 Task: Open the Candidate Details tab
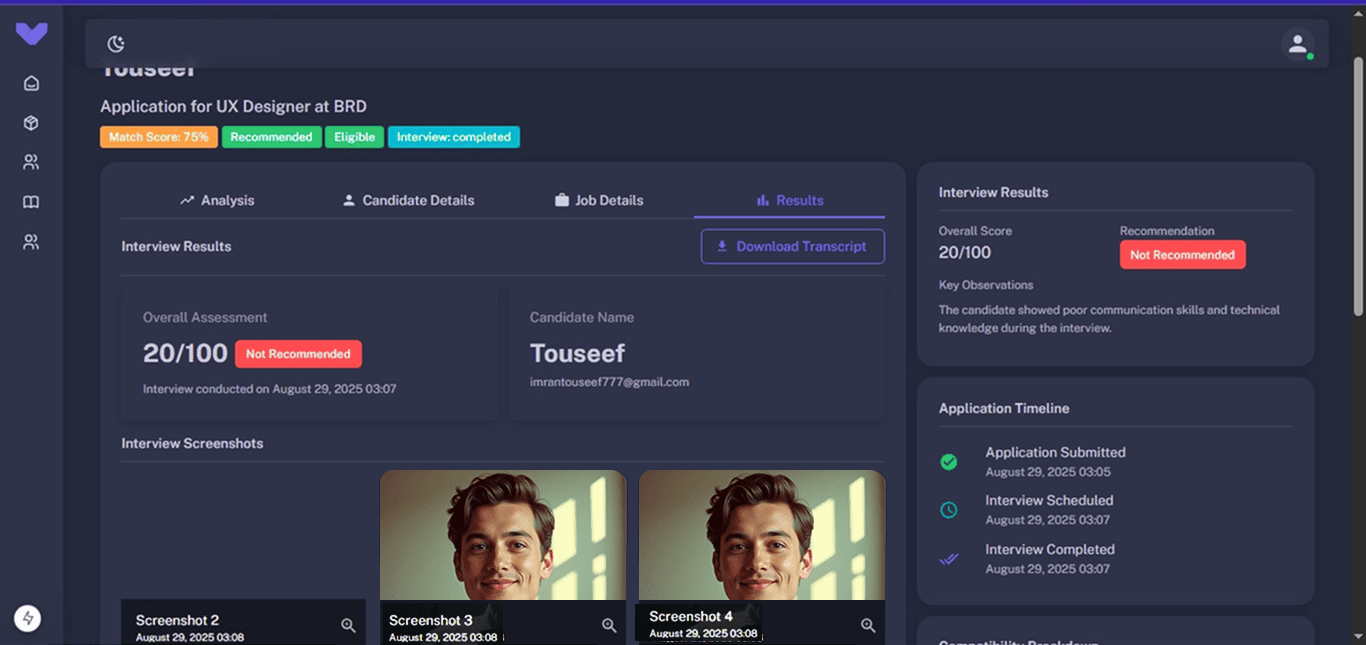tap(408, 200)
